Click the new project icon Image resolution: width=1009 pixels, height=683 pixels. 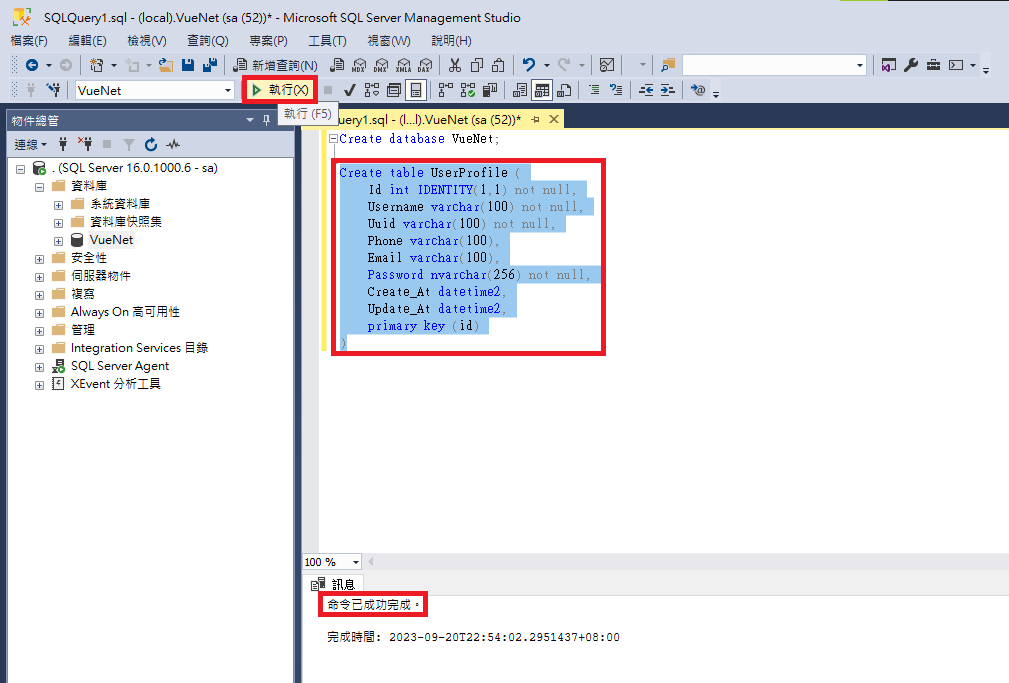(97, 65)
